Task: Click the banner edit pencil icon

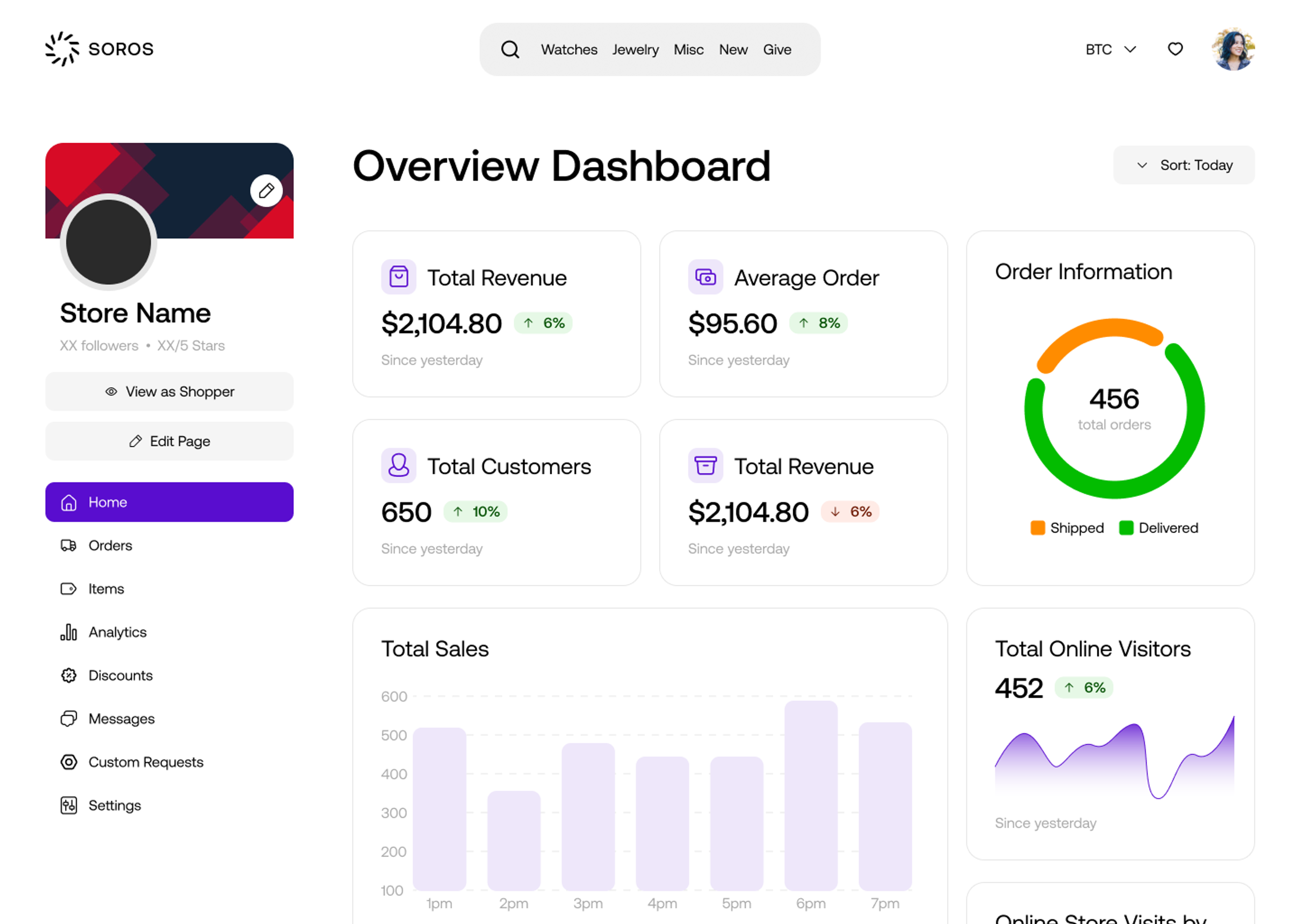Action: (266, 190)
